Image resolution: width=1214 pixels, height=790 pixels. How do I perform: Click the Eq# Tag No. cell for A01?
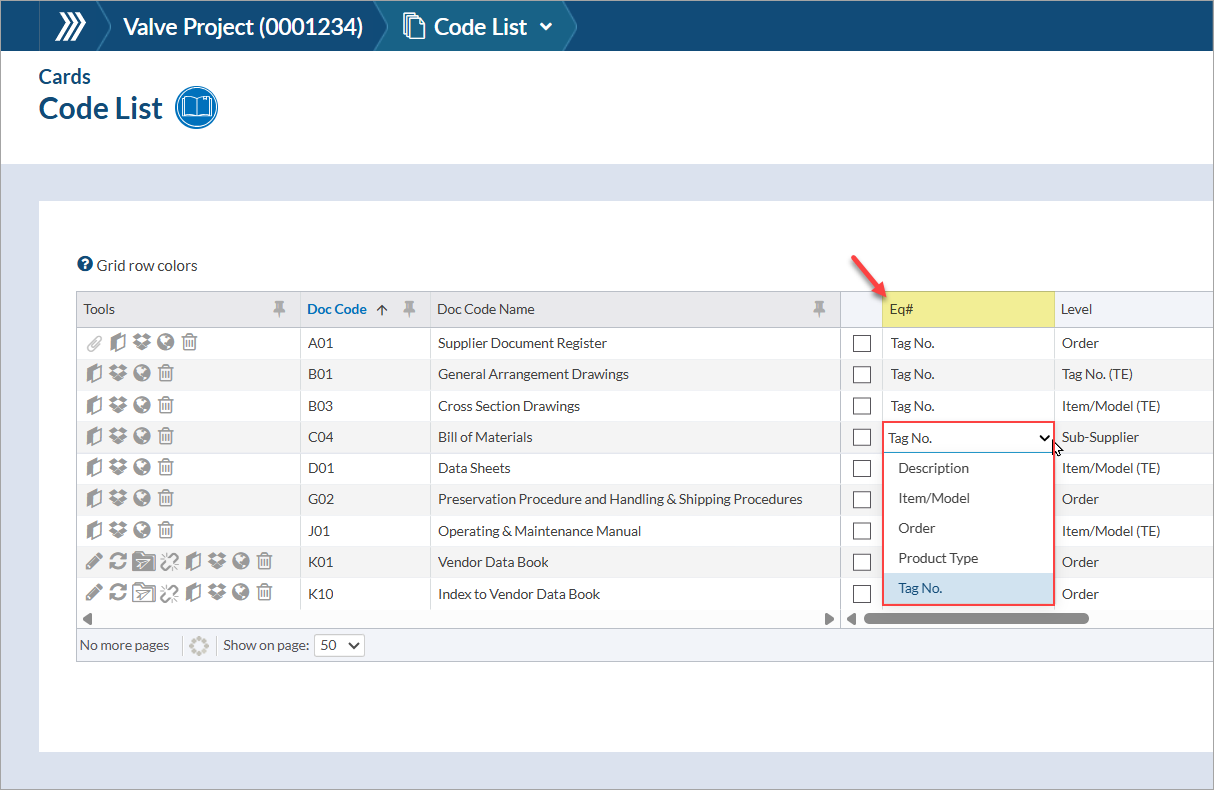point(968,343)
